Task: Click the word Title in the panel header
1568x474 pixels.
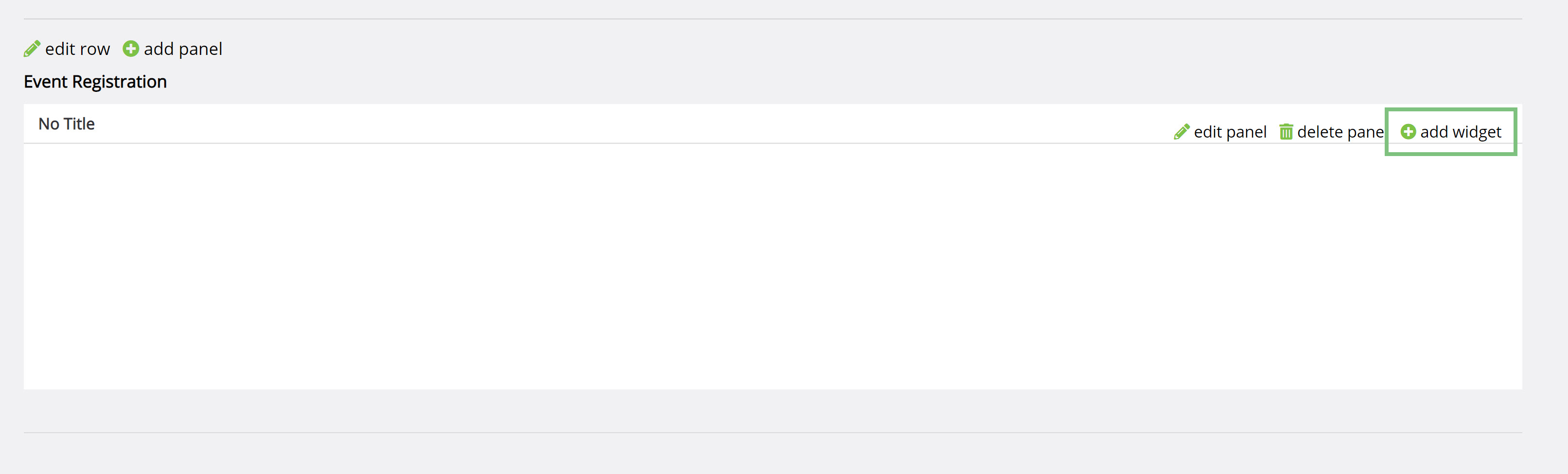Action: (x=79, y=124)
